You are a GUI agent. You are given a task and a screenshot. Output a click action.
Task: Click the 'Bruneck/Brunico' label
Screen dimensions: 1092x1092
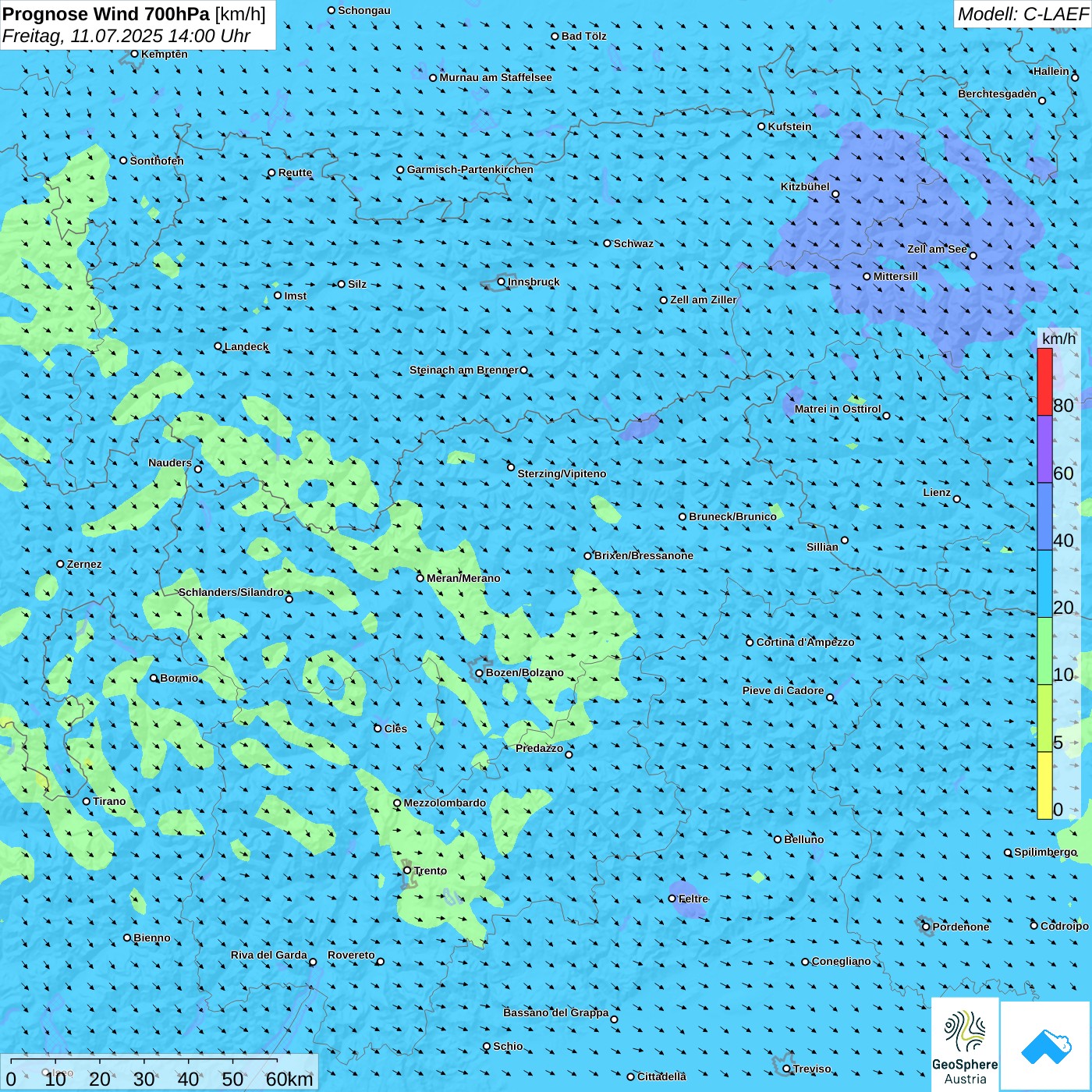[x=732, y=516]
